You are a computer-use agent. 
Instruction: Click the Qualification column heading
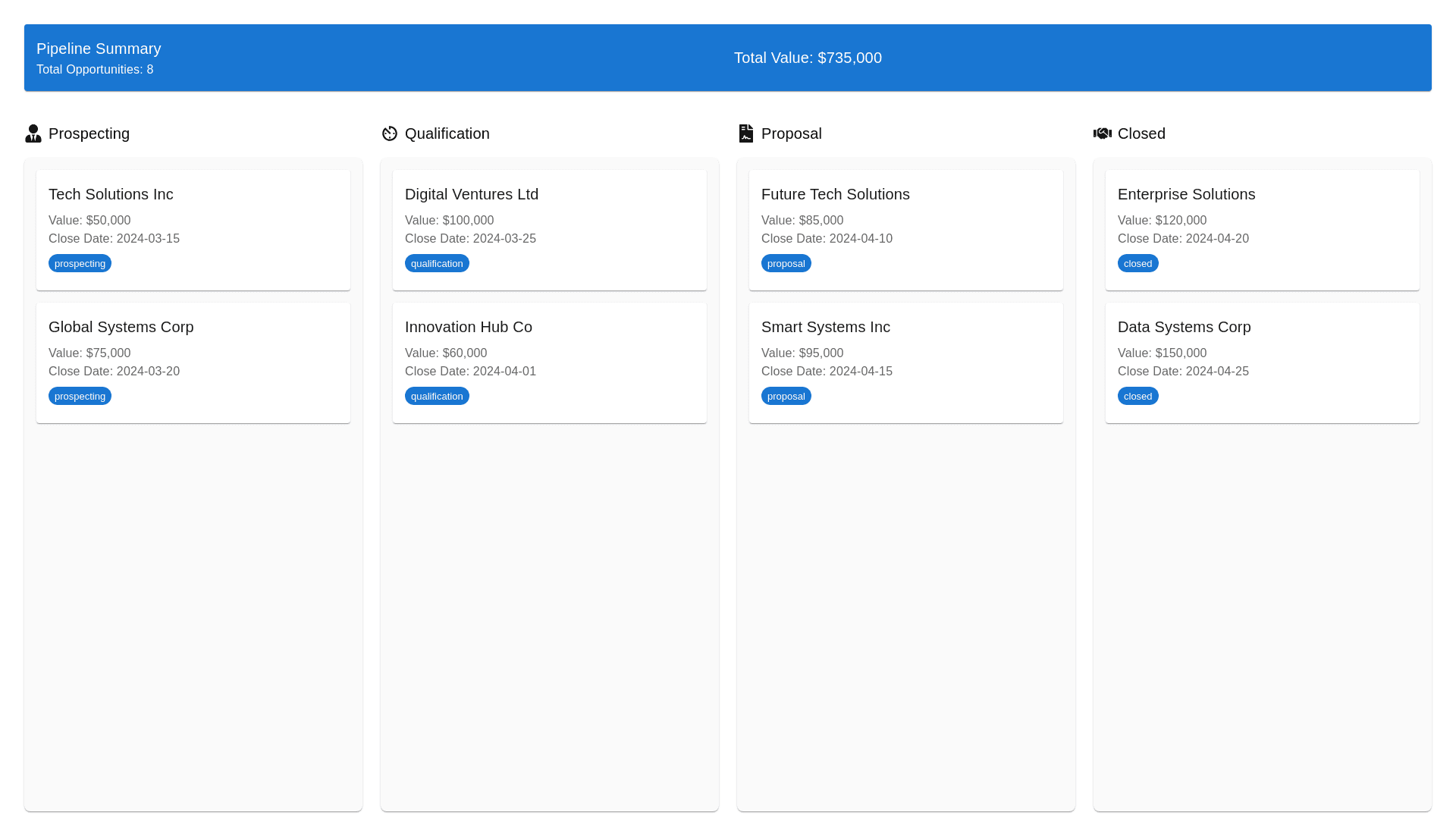tap(447, 133)
